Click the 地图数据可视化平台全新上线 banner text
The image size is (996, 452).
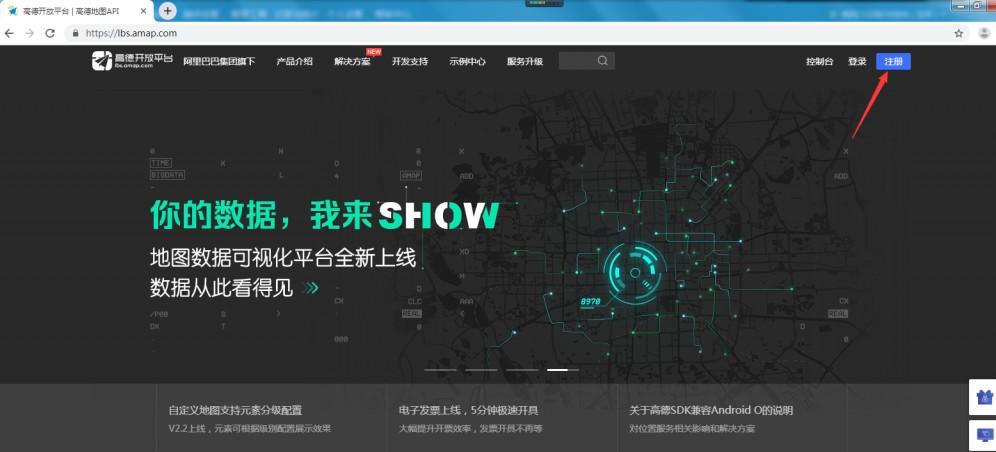[283, 258]
